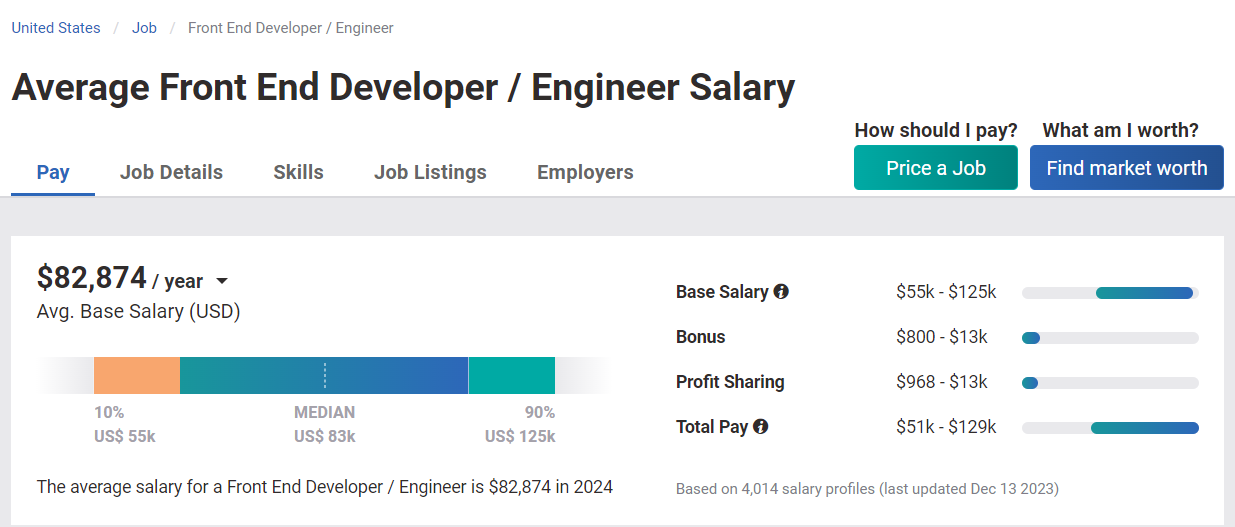
Task: Select the Pay tab
Action: tap(53, 172)
